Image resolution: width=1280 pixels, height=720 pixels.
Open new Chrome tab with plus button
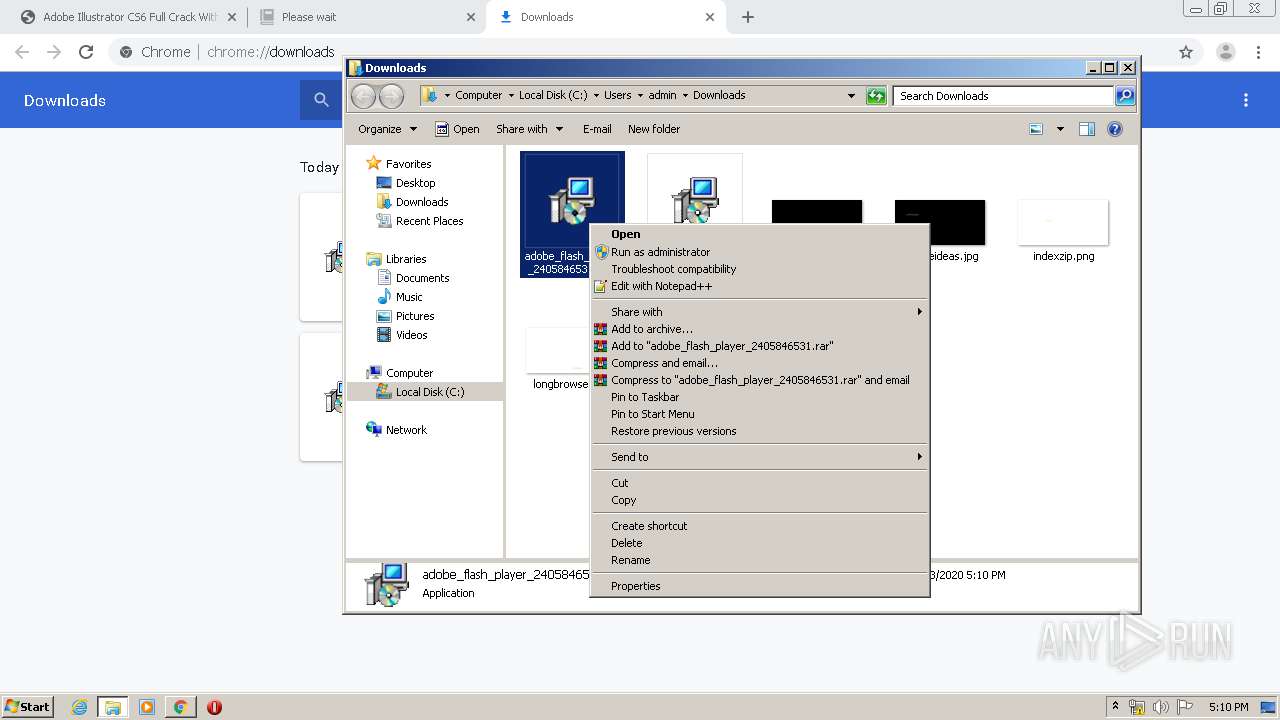click(748, 17)
